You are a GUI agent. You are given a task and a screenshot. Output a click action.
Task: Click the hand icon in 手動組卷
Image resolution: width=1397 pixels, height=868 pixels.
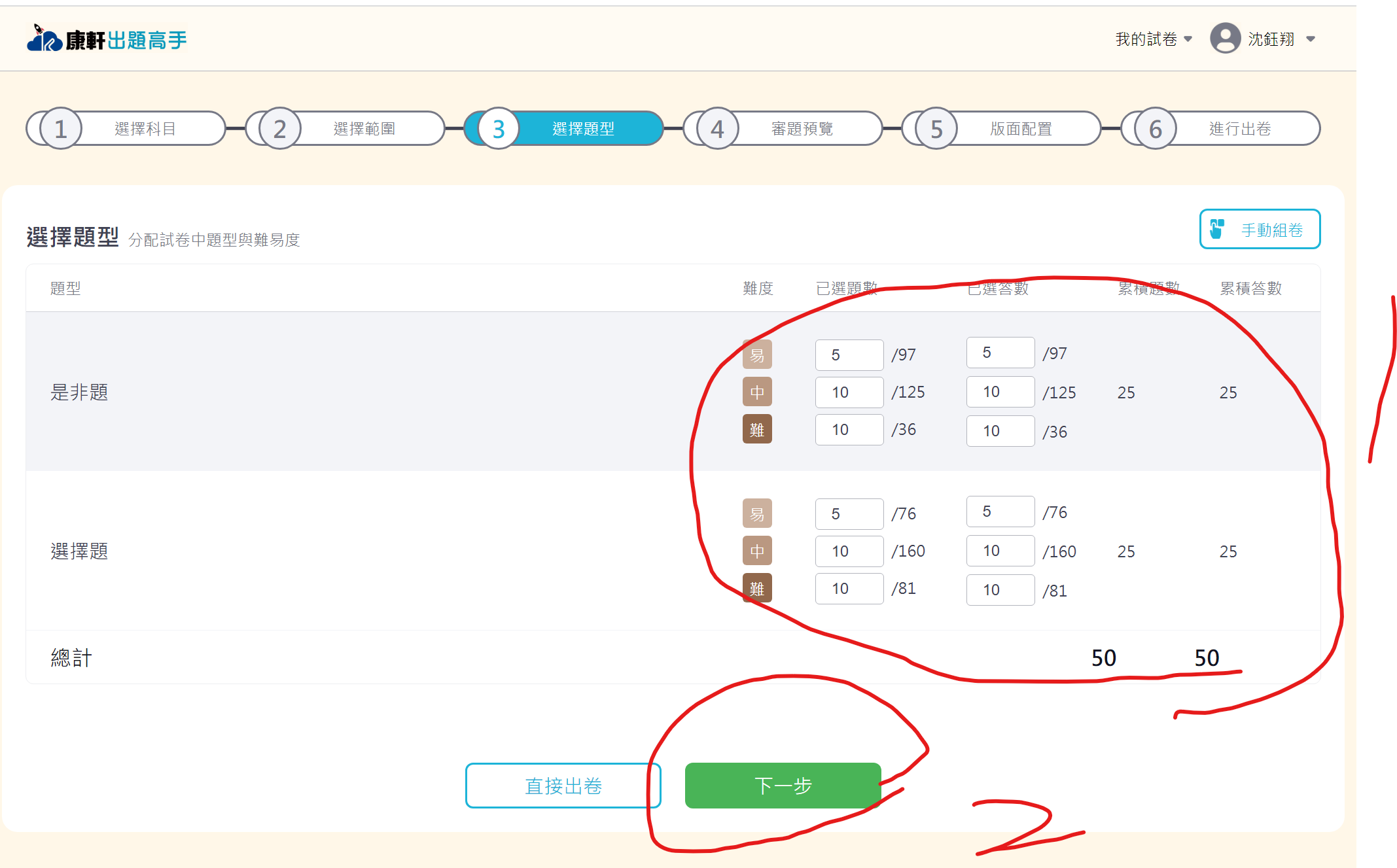(1217, 229)
